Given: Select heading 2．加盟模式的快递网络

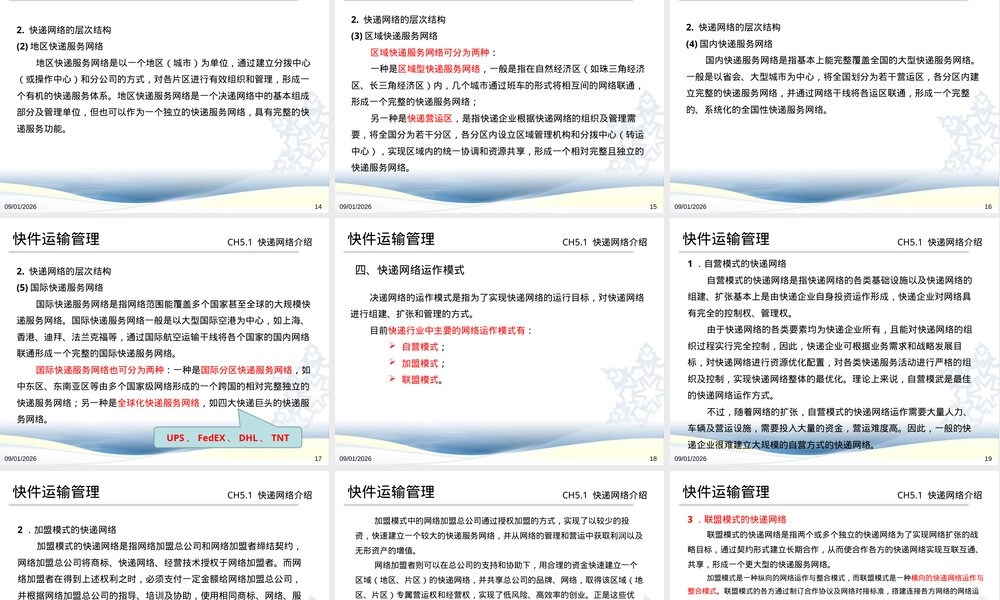Looking at the screenshot, I should coord(67,529).
